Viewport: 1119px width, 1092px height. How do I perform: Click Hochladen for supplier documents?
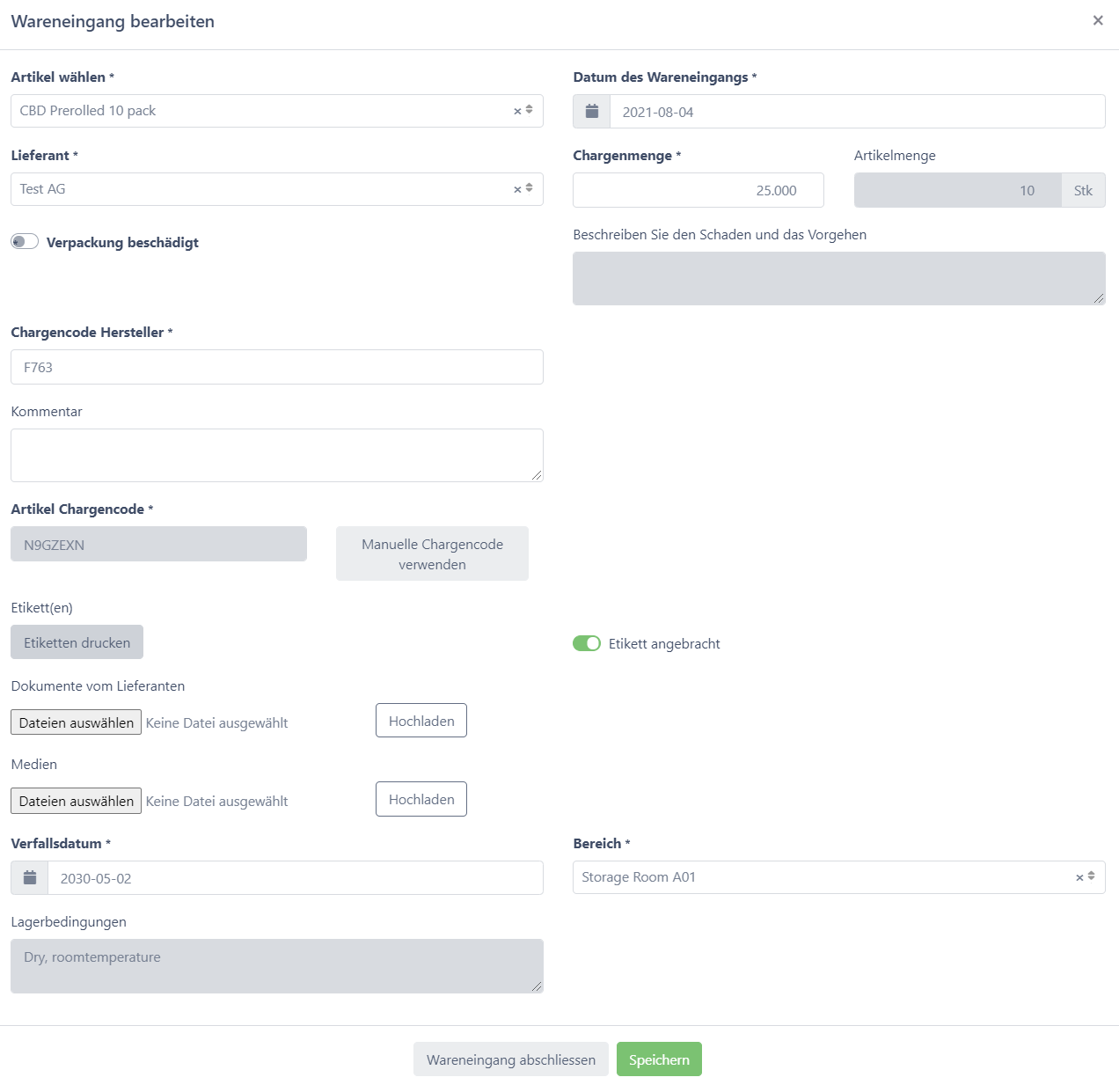point(421,721)
